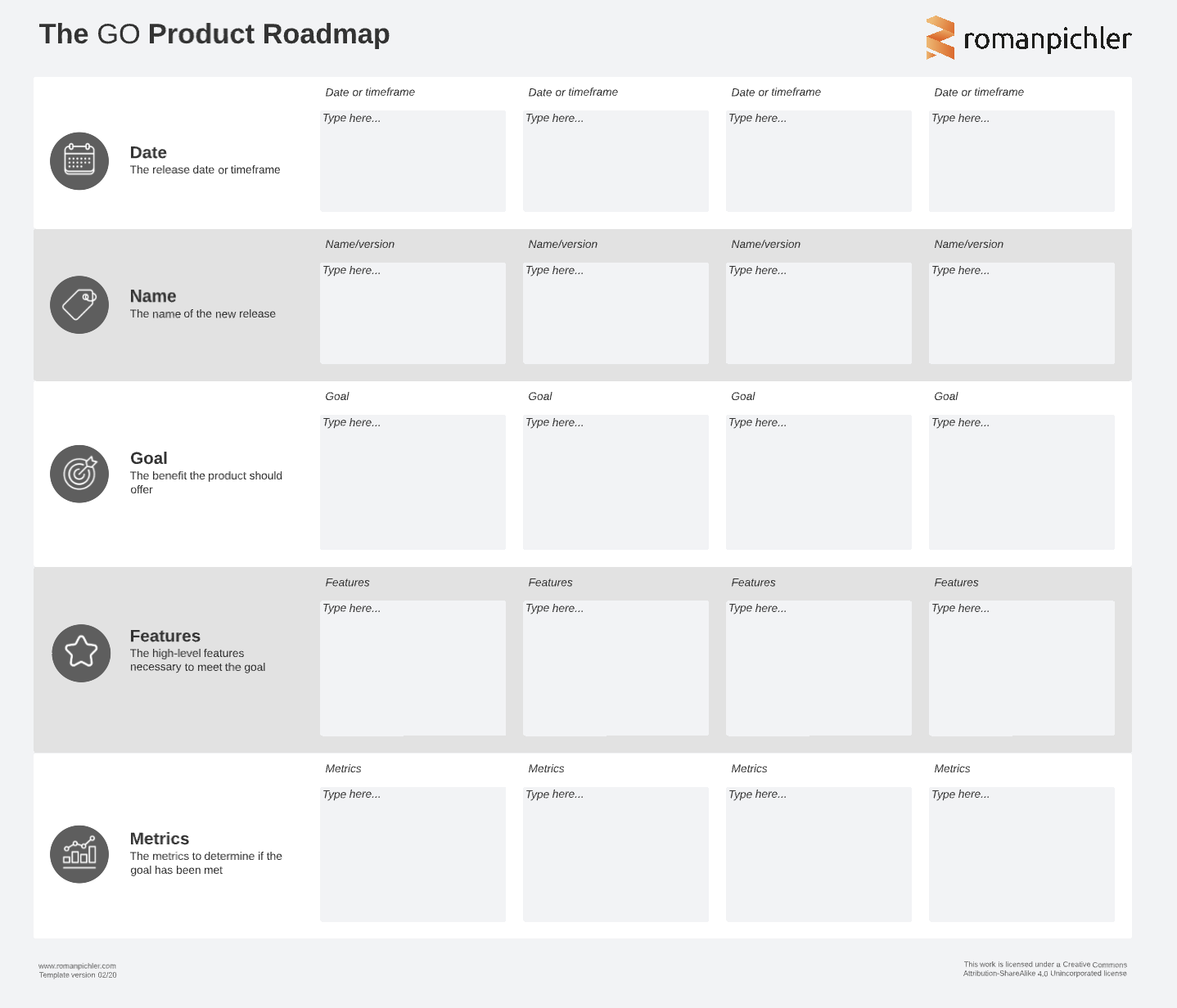Click the third Features text field
1177x1008 pixels.
(818, 668)
